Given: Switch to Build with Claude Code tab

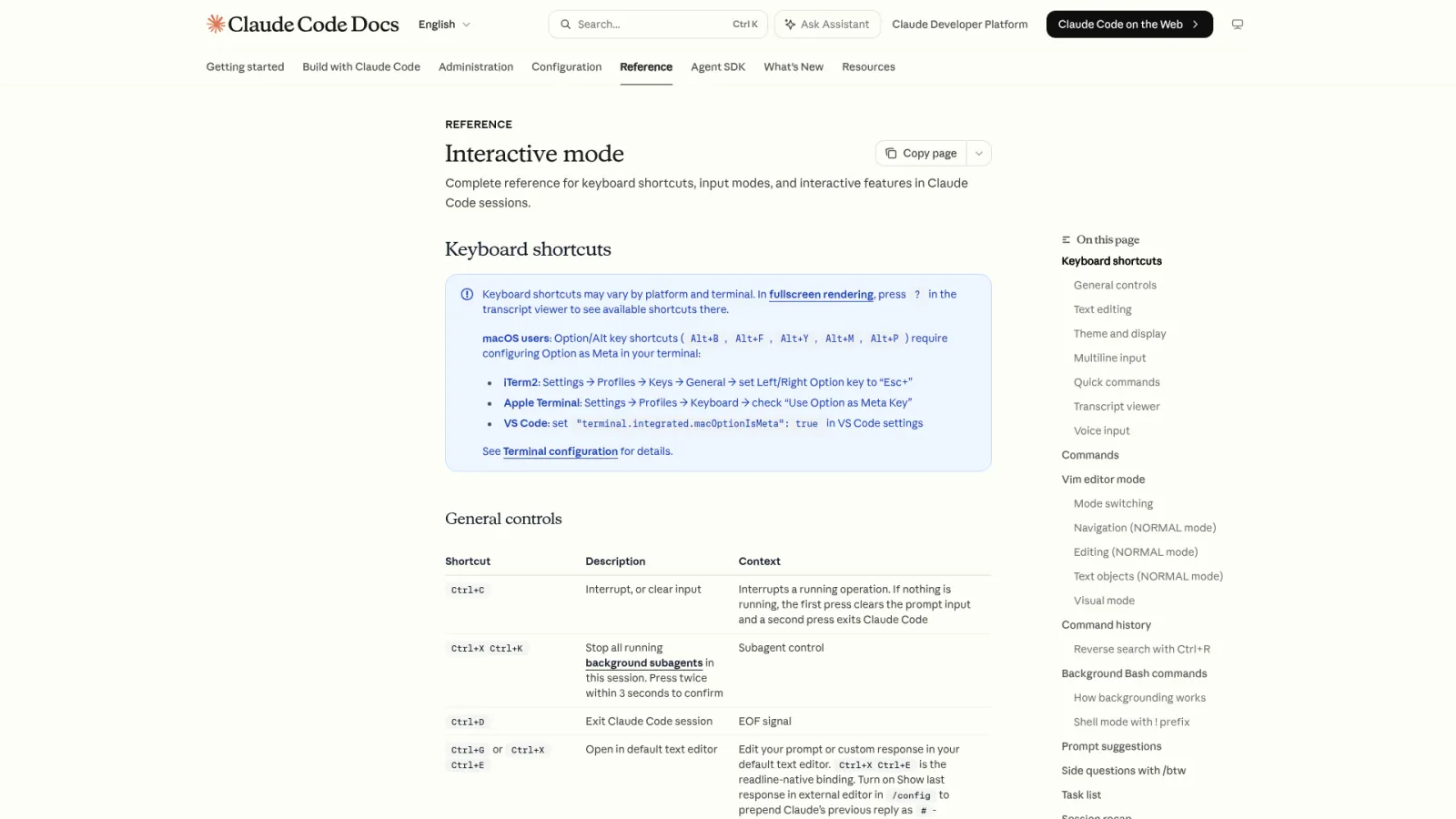Looking at the screenshot, I should tap(361, 67).
